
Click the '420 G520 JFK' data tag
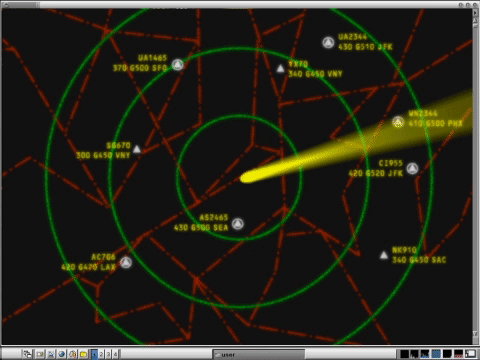click(376, 173)
